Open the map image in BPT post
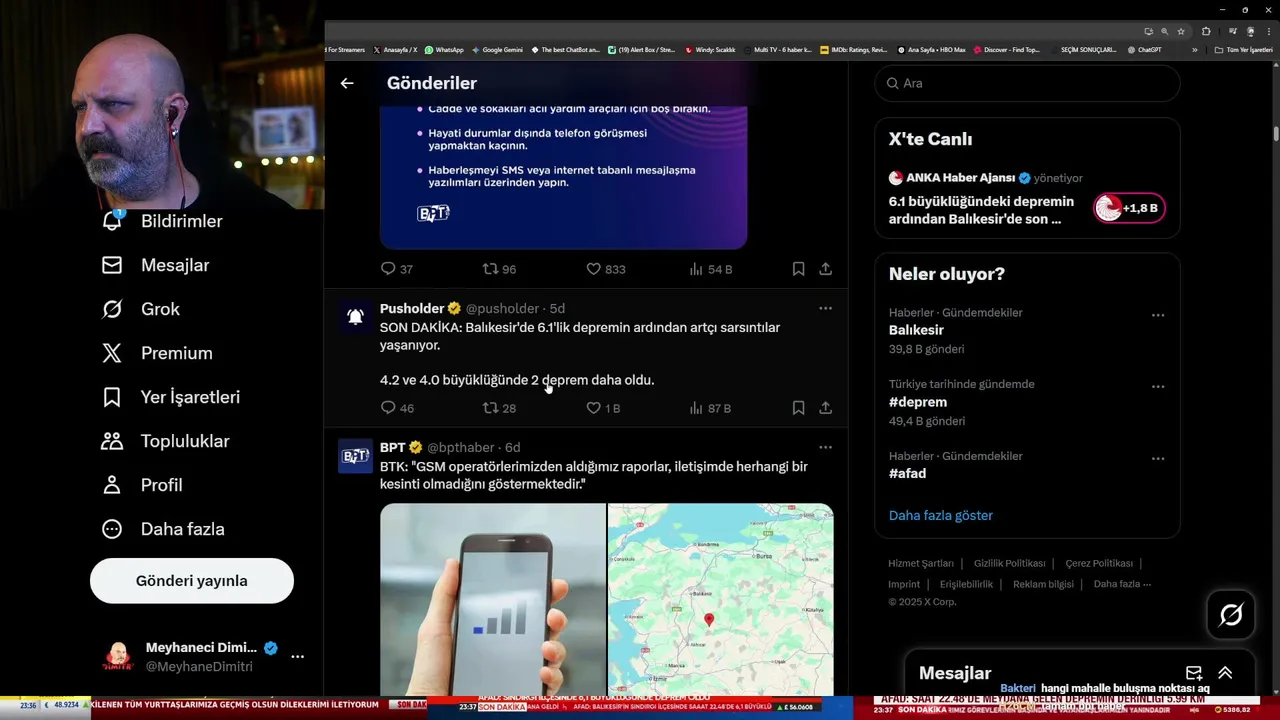The width and height of the screenshot is (1280, 720). click(x=721, y=600)
